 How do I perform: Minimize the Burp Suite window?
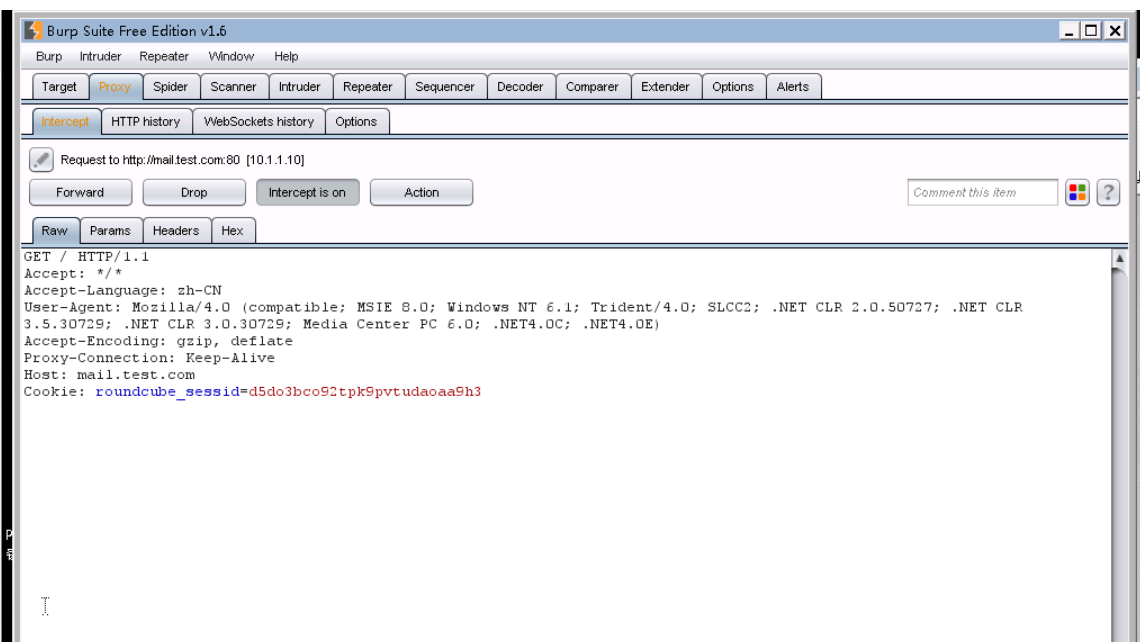[1068, 31]
